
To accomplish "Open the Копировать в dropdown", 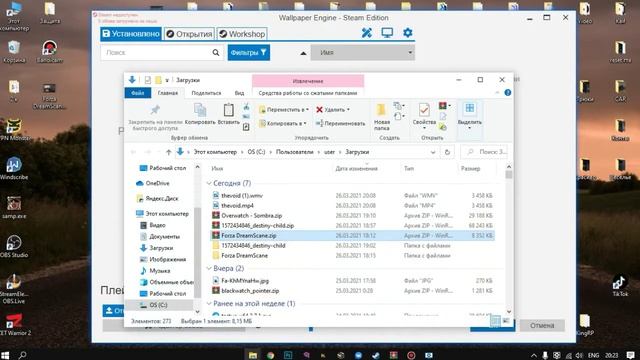I will 282,123.
